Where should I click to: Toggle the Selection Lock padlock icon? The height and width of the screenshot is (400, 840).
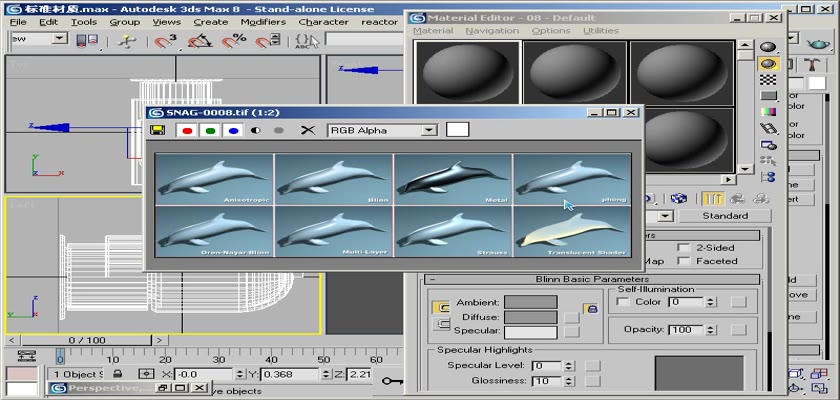pyautogui.click(x=117, y=374)
